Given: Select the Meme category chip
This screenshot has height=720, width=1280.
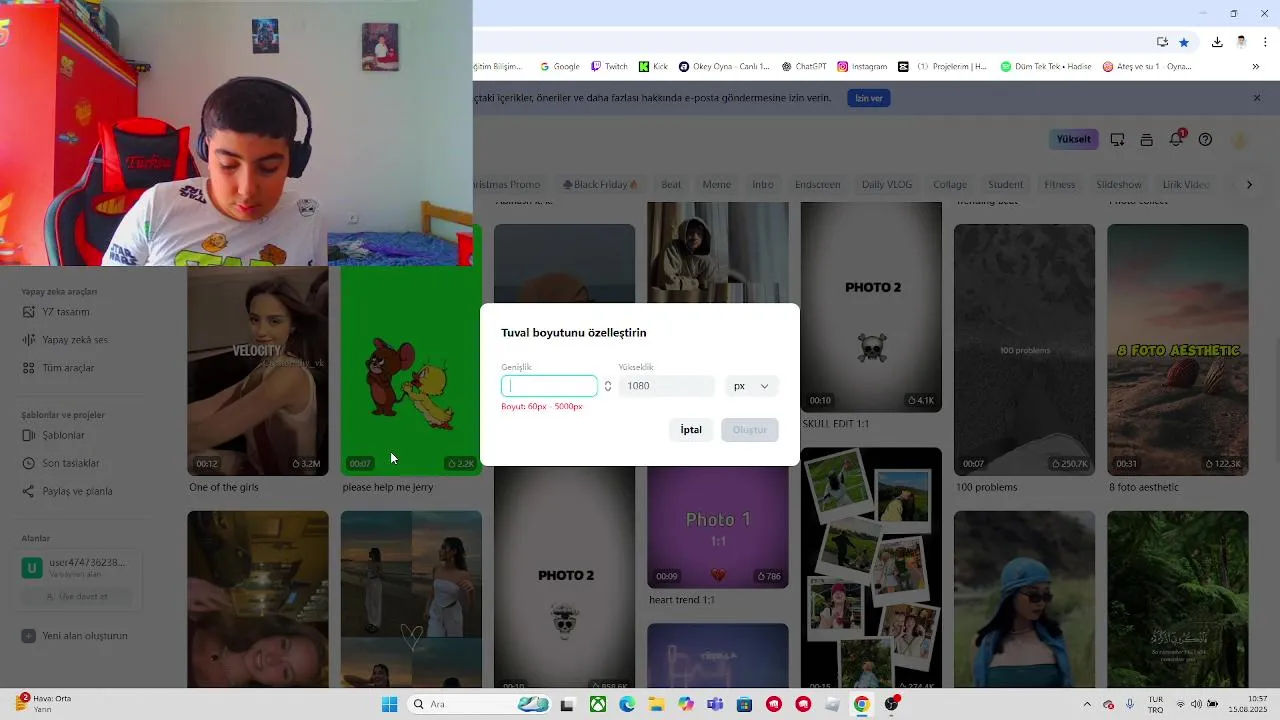Looking at the screenshot, I should (x=717, y=185).
